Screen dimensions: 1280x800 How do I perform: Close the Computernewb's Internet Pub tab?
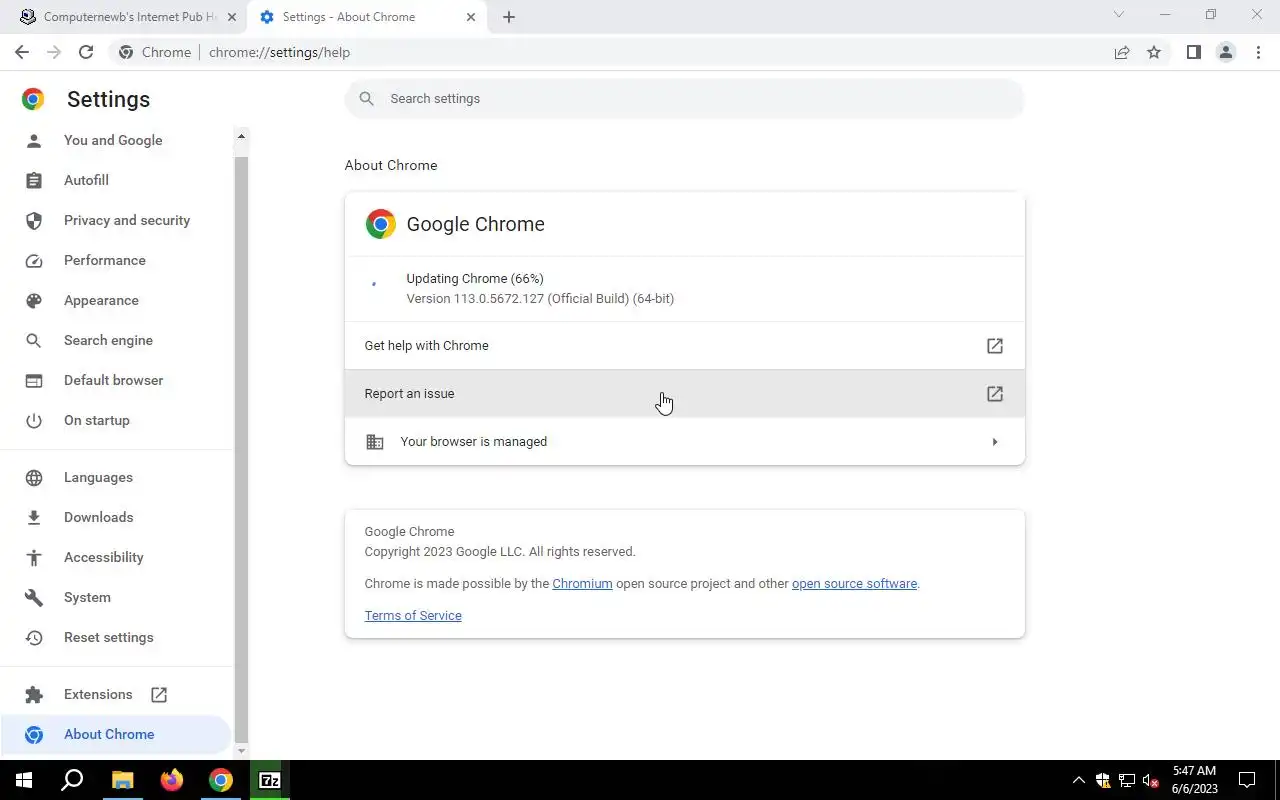tap(232, 17)
